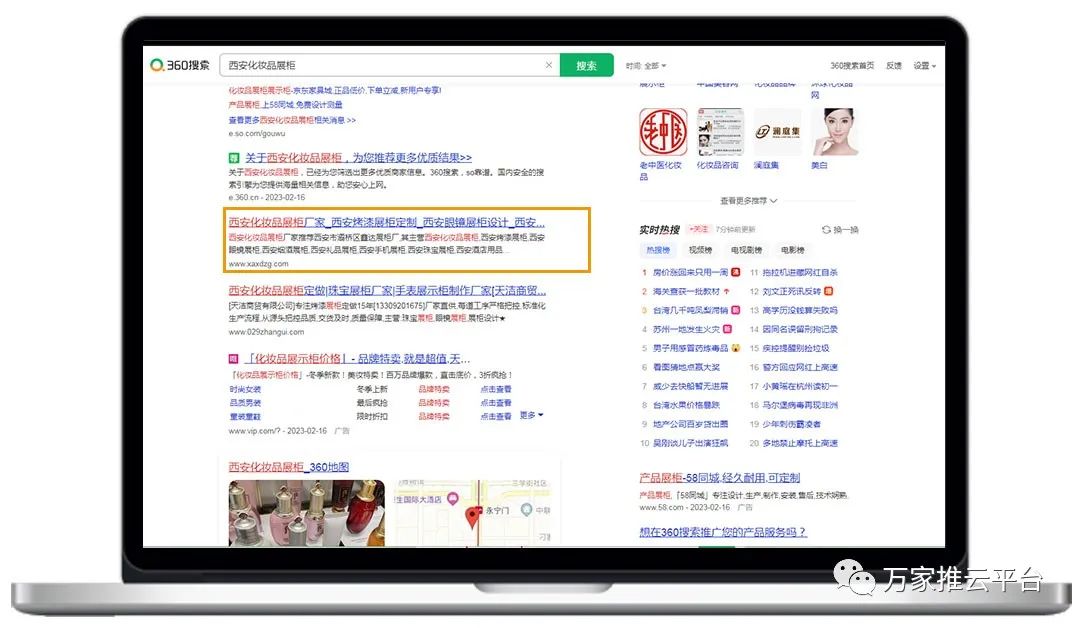
Task: Open the 西安化妆品展柜厂家 highlighted result link
Action: (387, 222)
